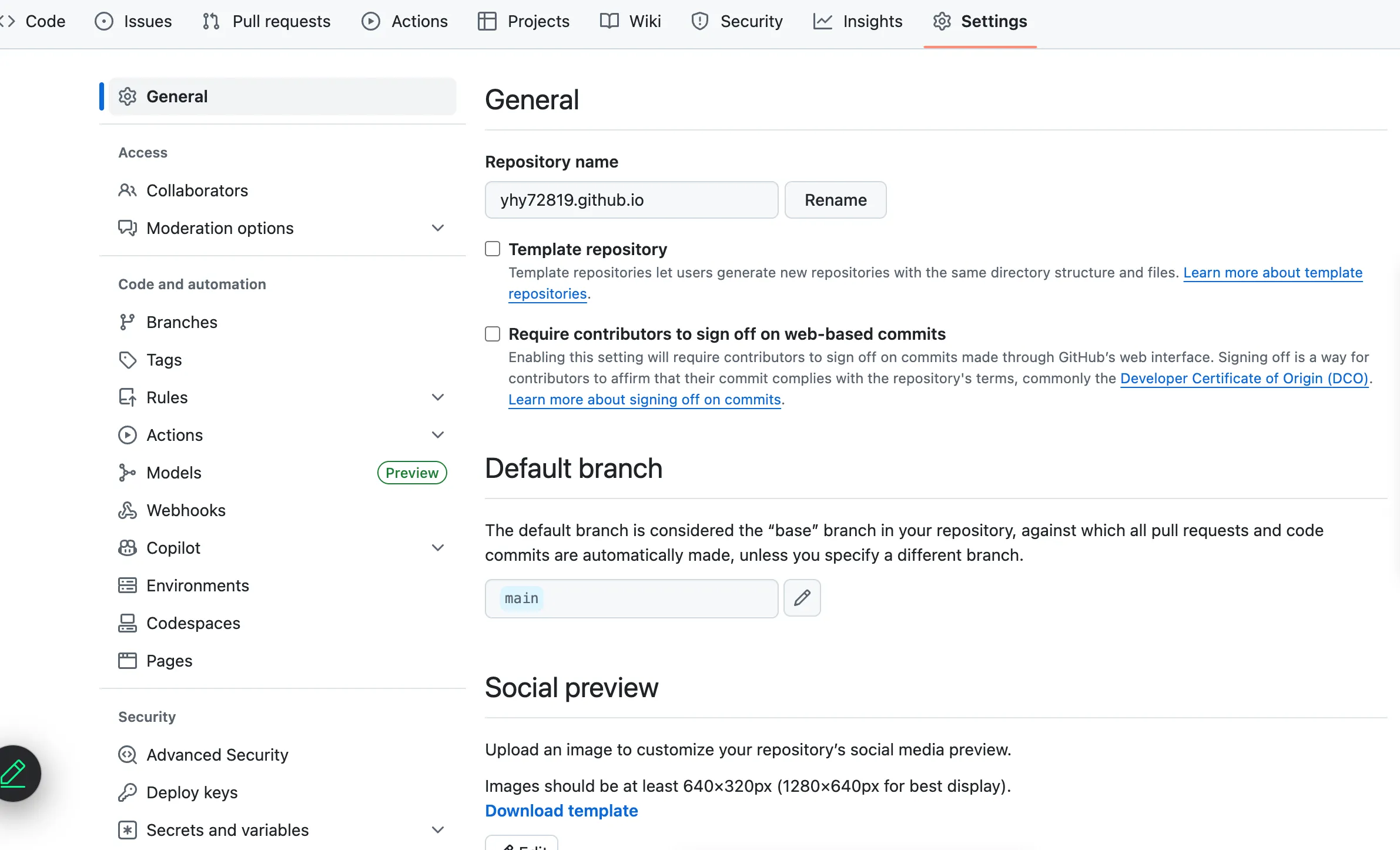Click the Advanced Security shield-scan icon
This screenshot has width=1400, height=850.
pyautogui.click(x=128, y=755)
